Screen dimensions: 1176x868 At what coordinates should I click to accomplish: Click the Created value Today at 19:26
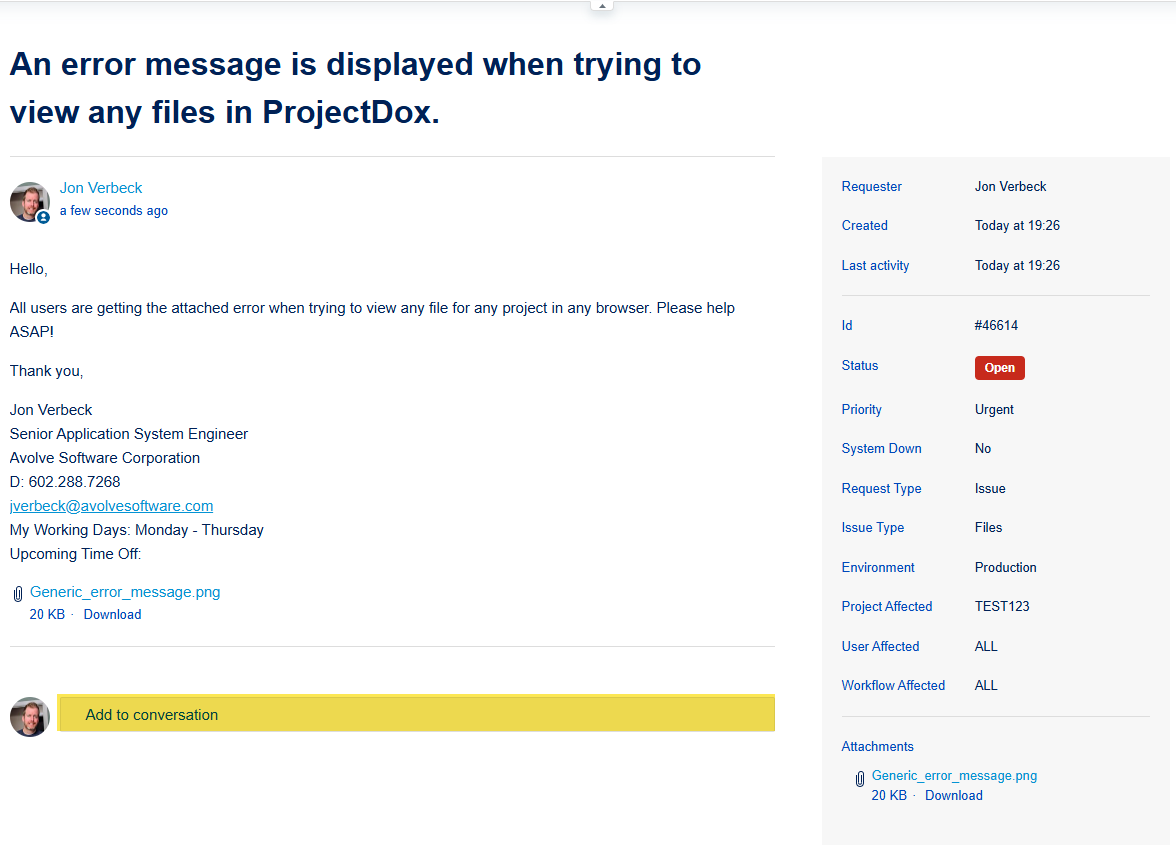point(1017,226)
